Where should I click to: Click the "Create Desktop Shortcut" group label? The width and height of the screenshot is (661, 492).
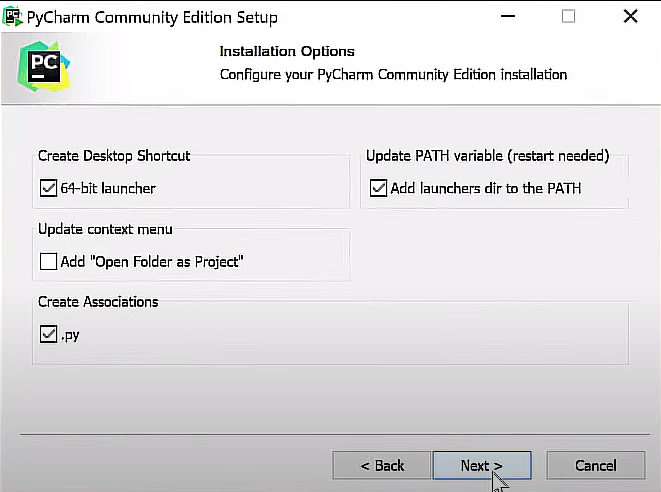[x=114, y=156]
